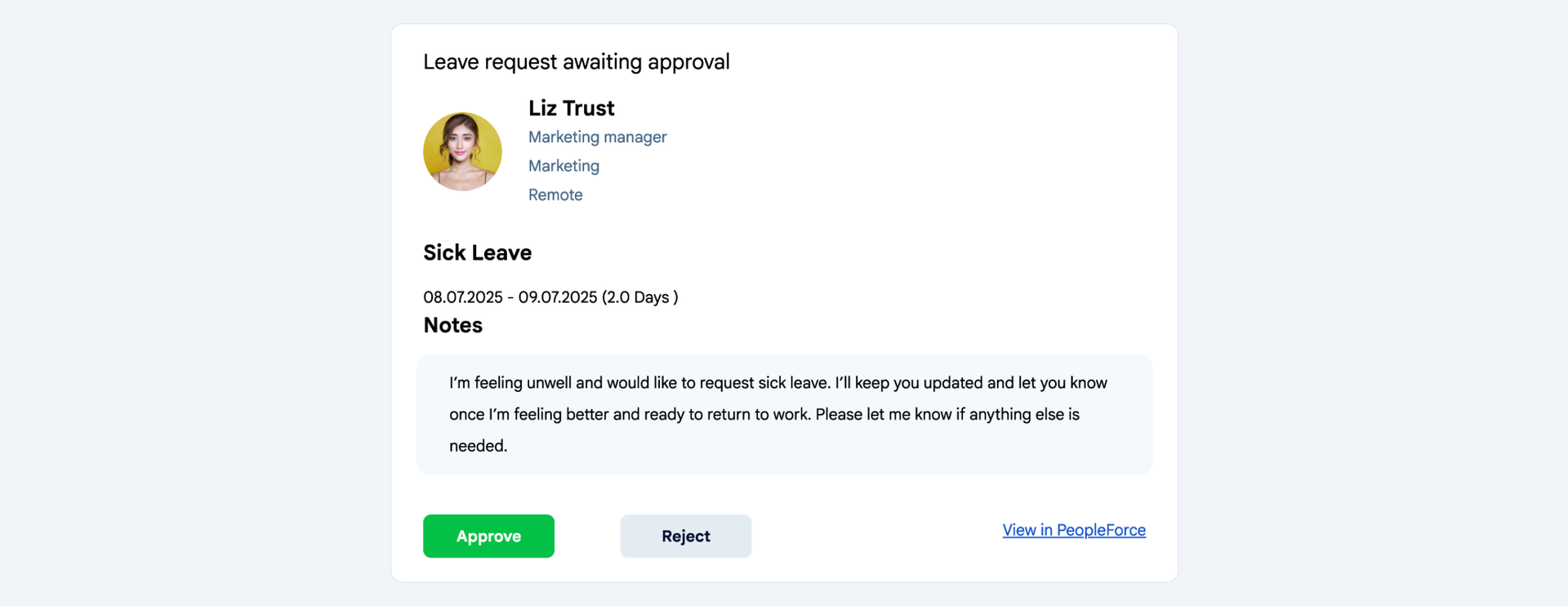Click the (2.0 Days) duration text

pos(640,297)
